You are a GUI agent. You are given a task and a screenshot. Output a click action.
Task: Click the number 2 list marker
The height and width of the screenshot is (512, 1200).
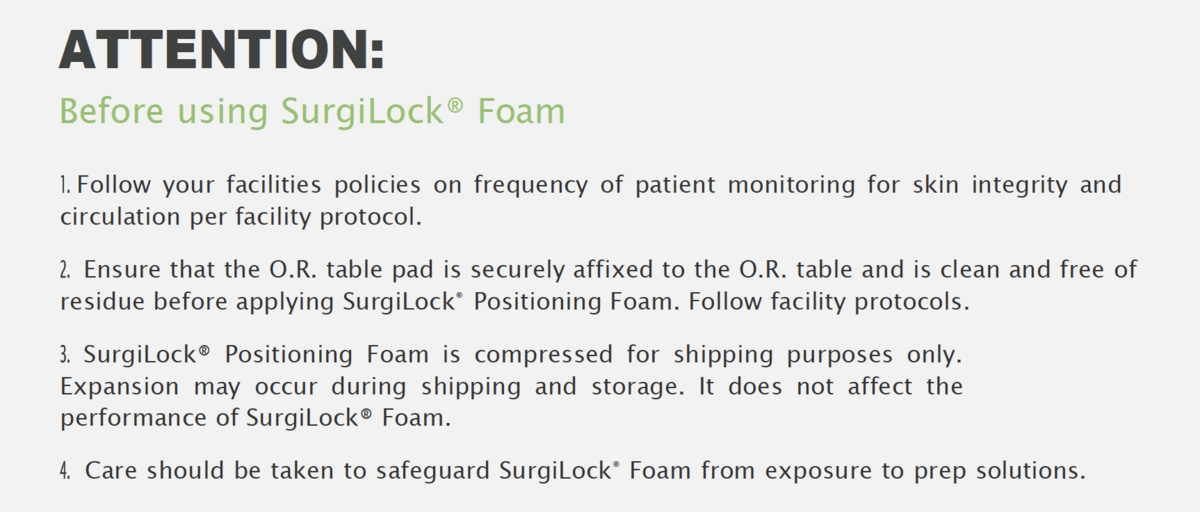tap(65, 270)
